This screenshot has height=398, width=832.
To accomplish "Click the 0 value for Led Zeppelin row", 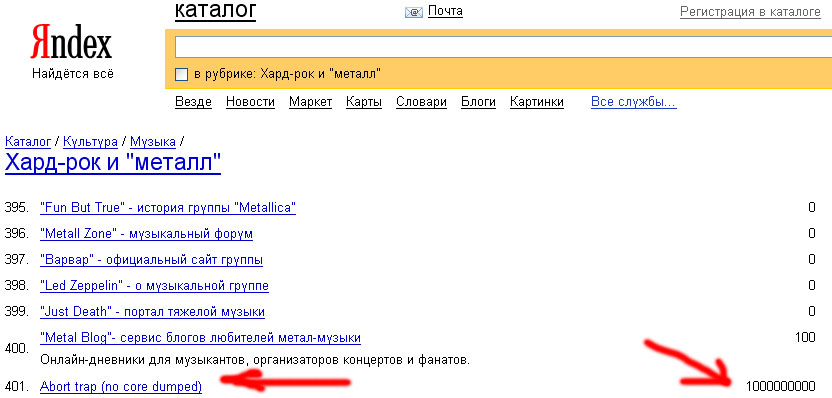I will [812, 285].
